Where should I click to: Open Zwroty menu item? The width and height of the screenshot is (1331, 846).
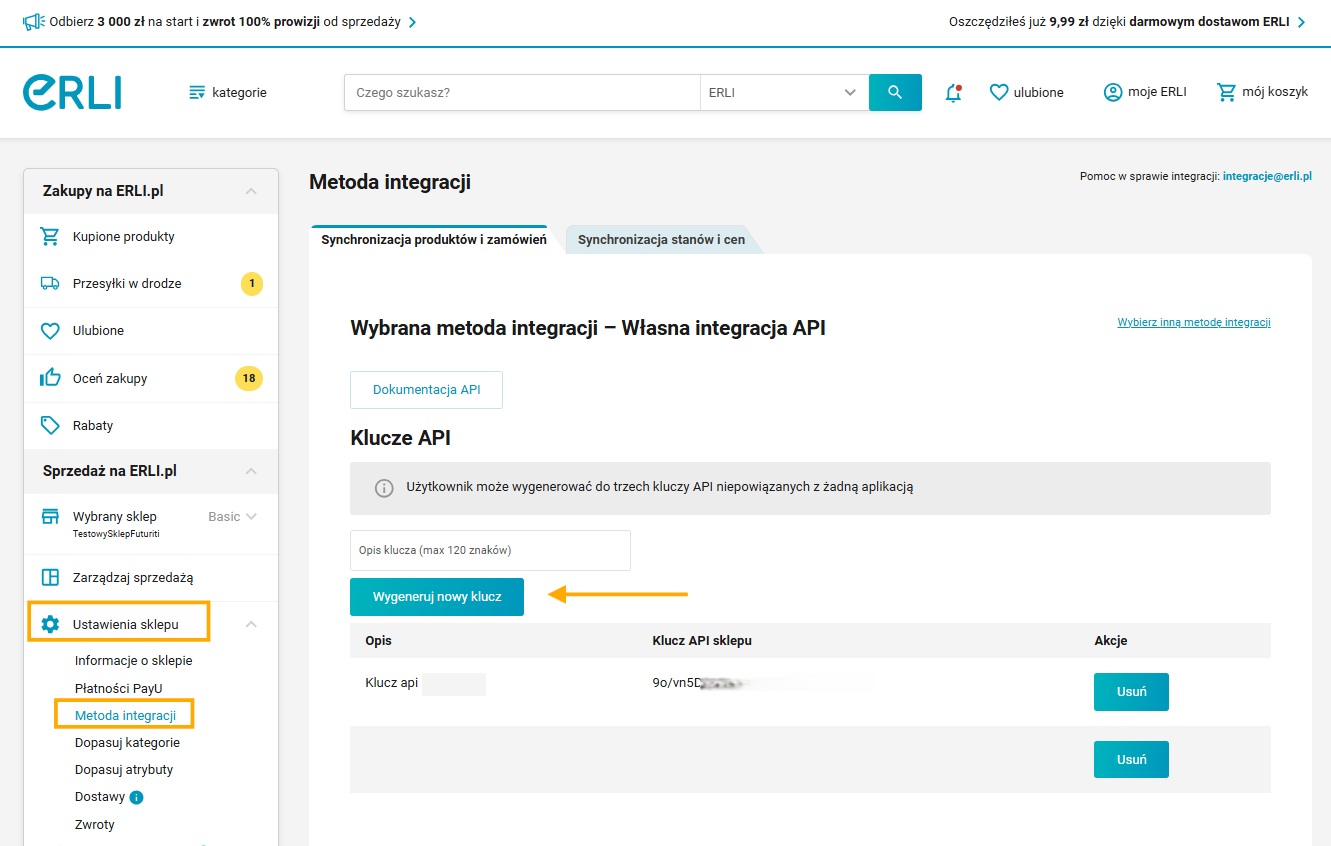(x=95, y=825)
